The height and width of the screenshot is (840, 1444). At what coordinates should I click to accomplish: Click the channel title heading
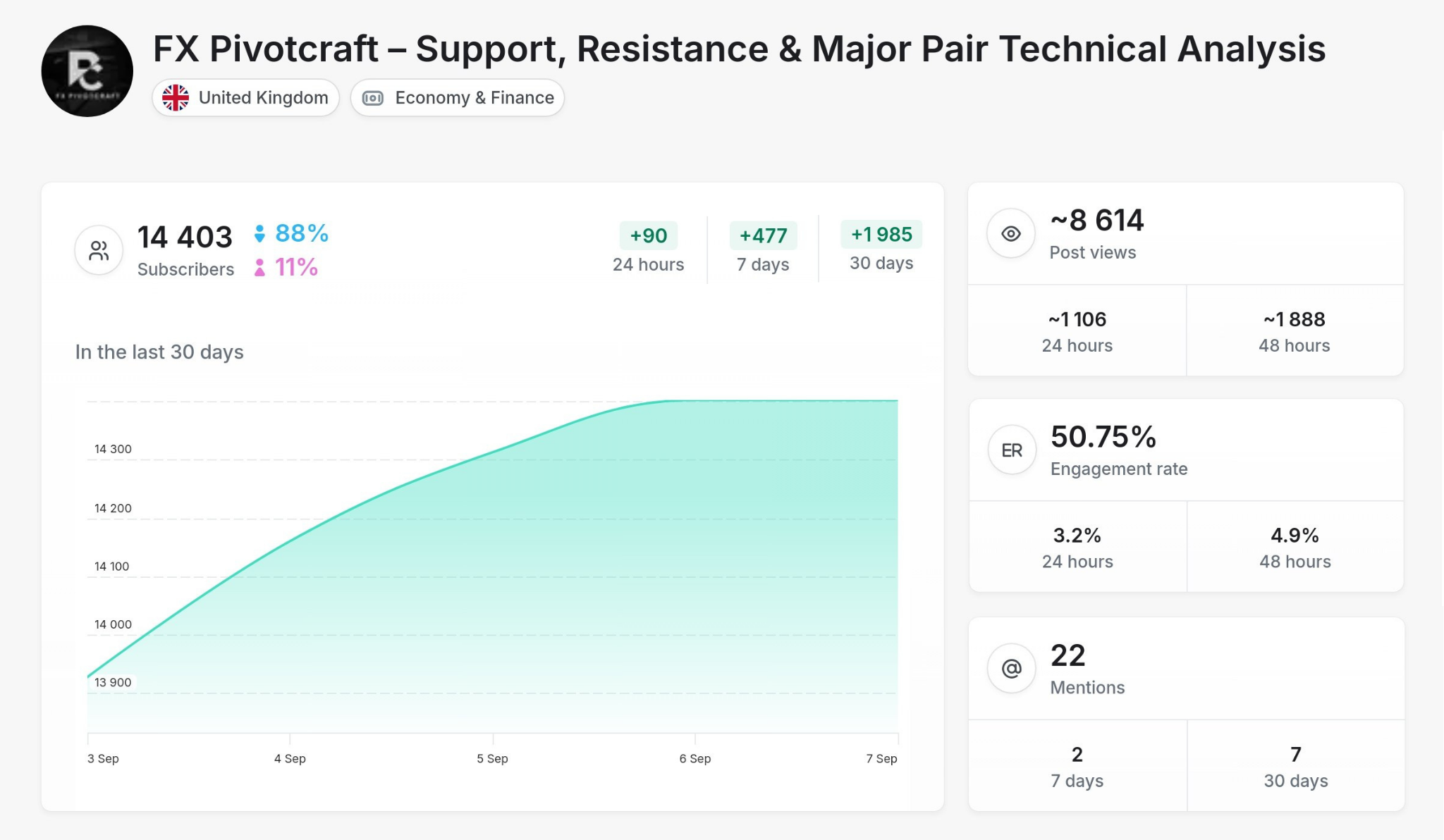(739, 49)
